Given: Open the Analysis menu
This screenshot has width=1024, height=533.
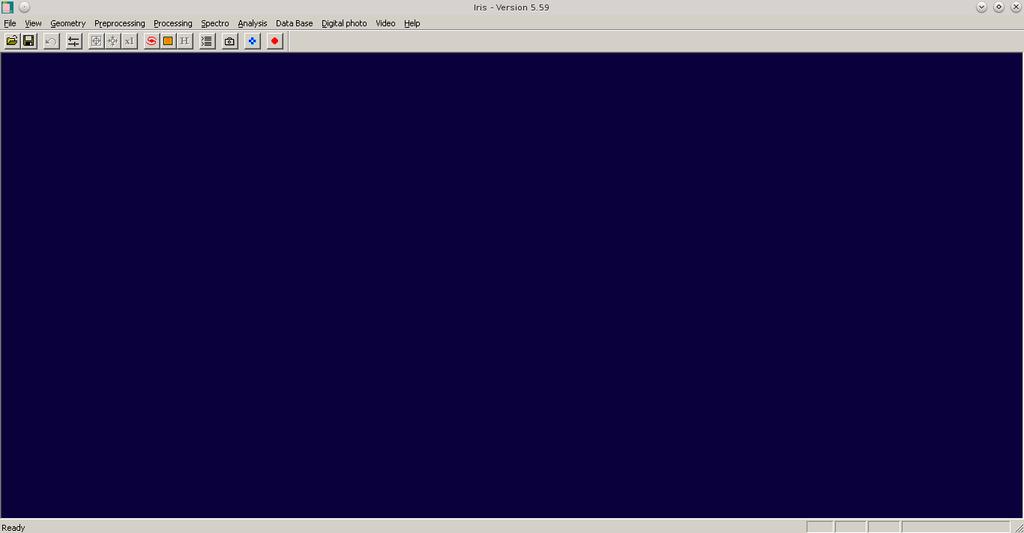Looking at the screenshot, I should [x=252, y=23].
